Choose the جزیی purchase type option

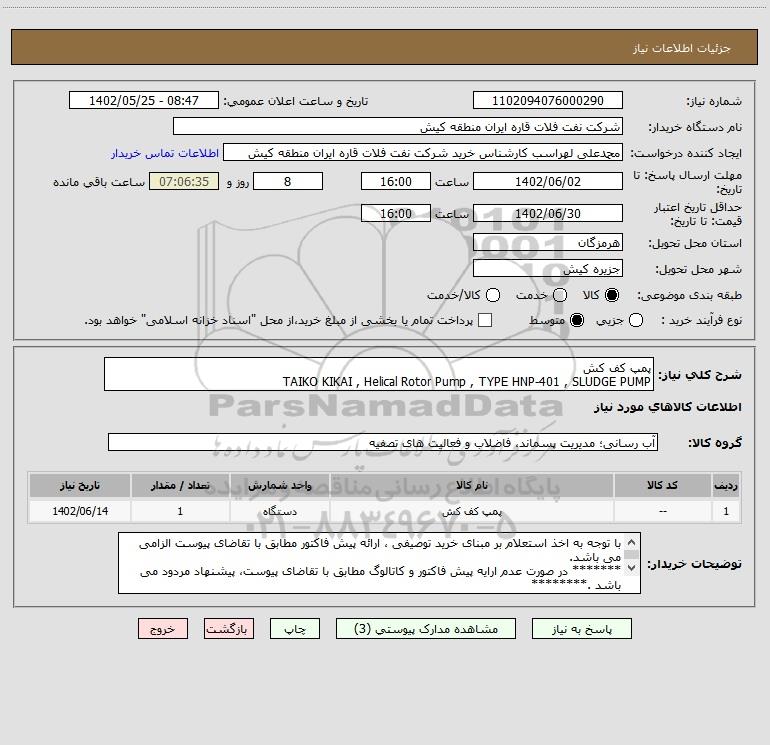point(636,320)
